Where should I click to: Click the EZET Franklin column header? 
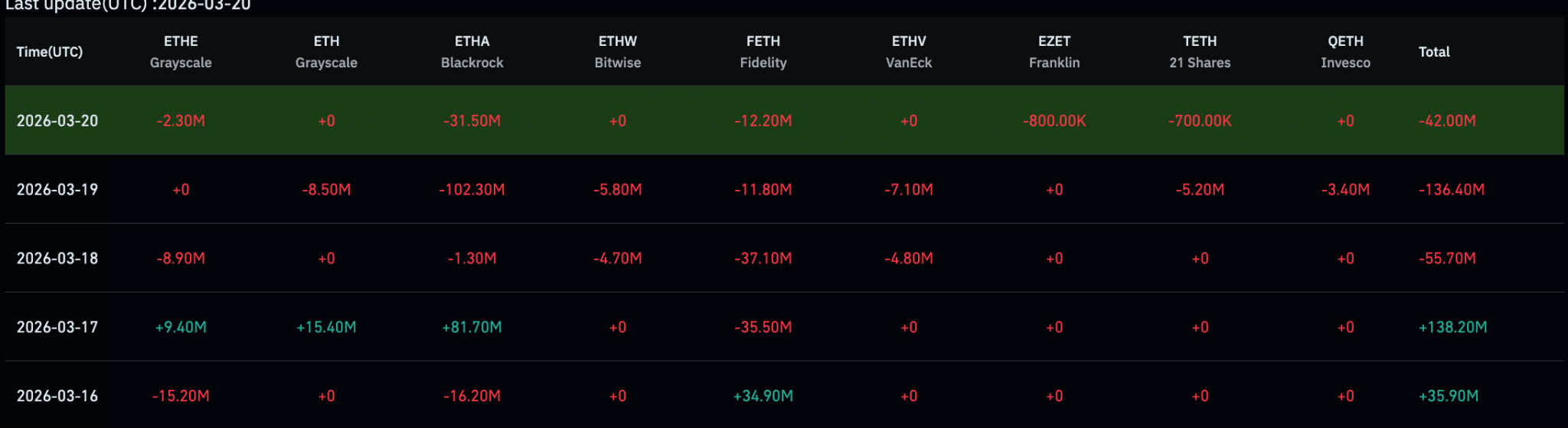tap(1054, 51)
